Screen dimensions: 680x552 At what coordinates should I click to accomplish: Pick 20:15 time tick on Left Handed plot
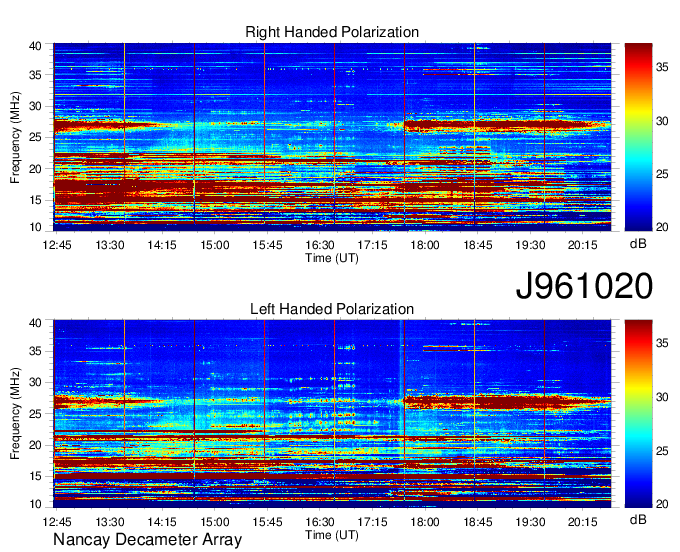click(x=583, y=522)
